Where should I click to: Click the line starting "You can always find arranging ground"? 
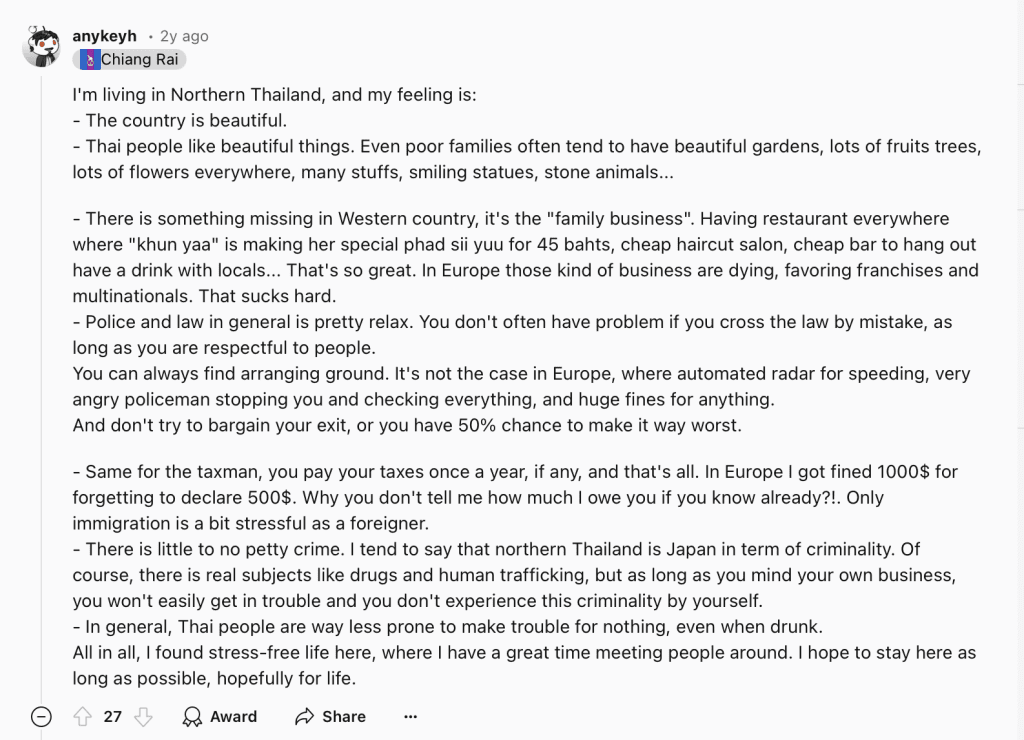pyautogui.click(x=520, y=374)
